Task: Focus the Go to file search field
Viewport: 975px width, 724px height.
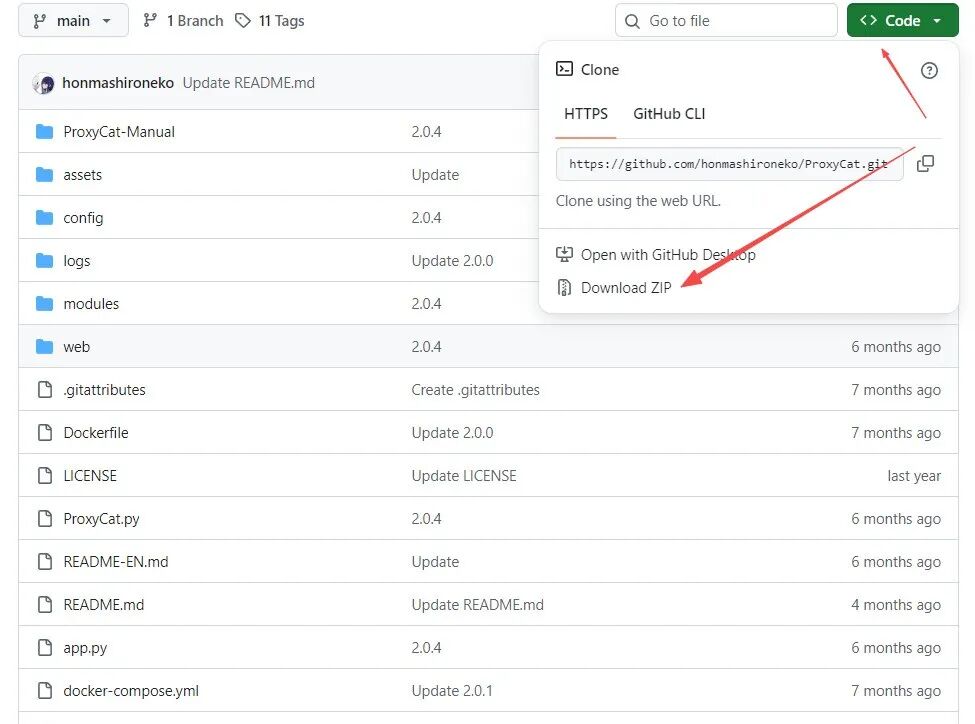Action: coord(726,21)
